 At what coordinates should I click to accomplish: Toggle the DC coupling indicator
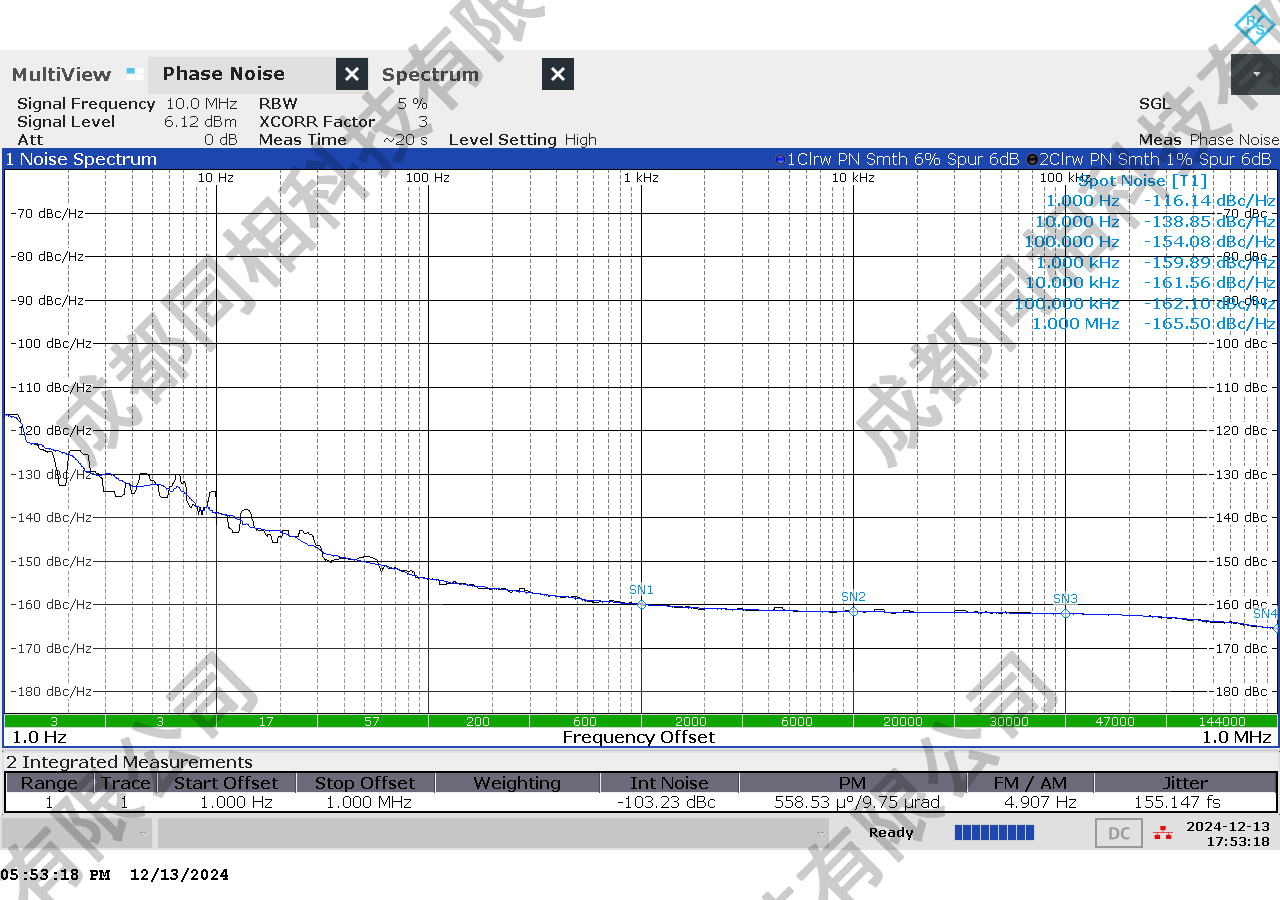click(x=1119, y=833)
